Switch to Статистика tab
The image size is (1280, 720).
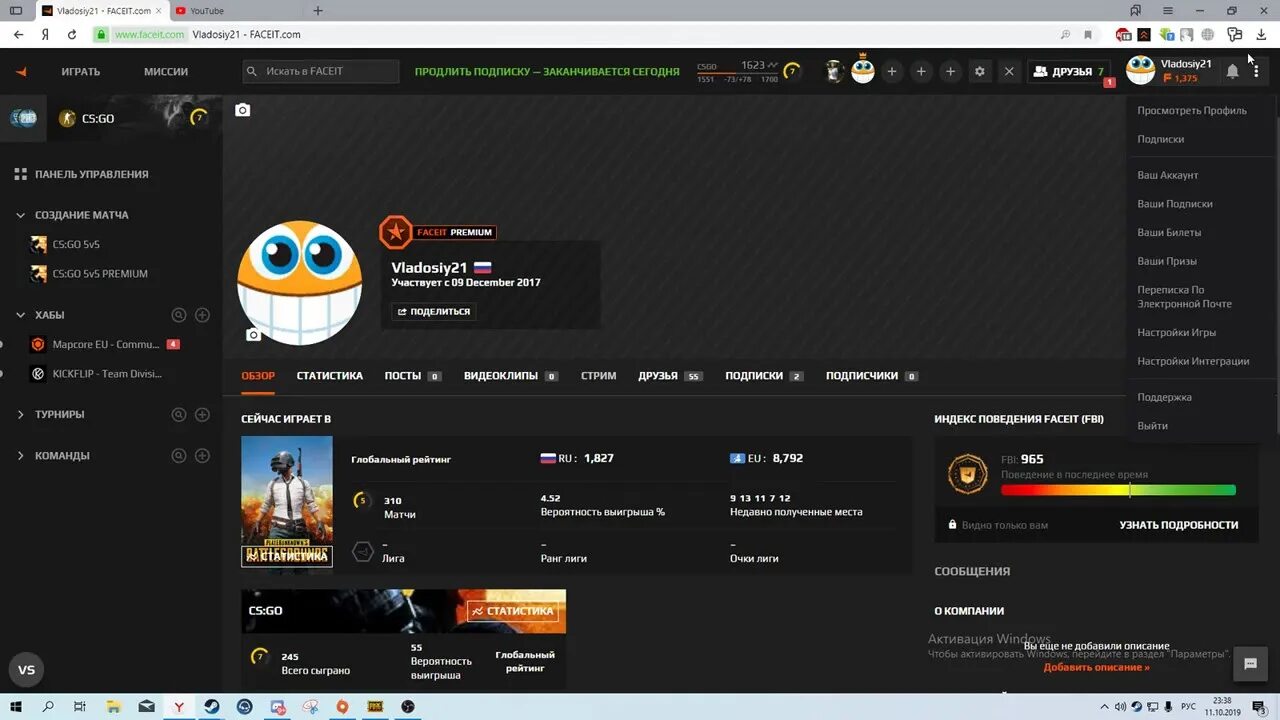tap(329, 376)
